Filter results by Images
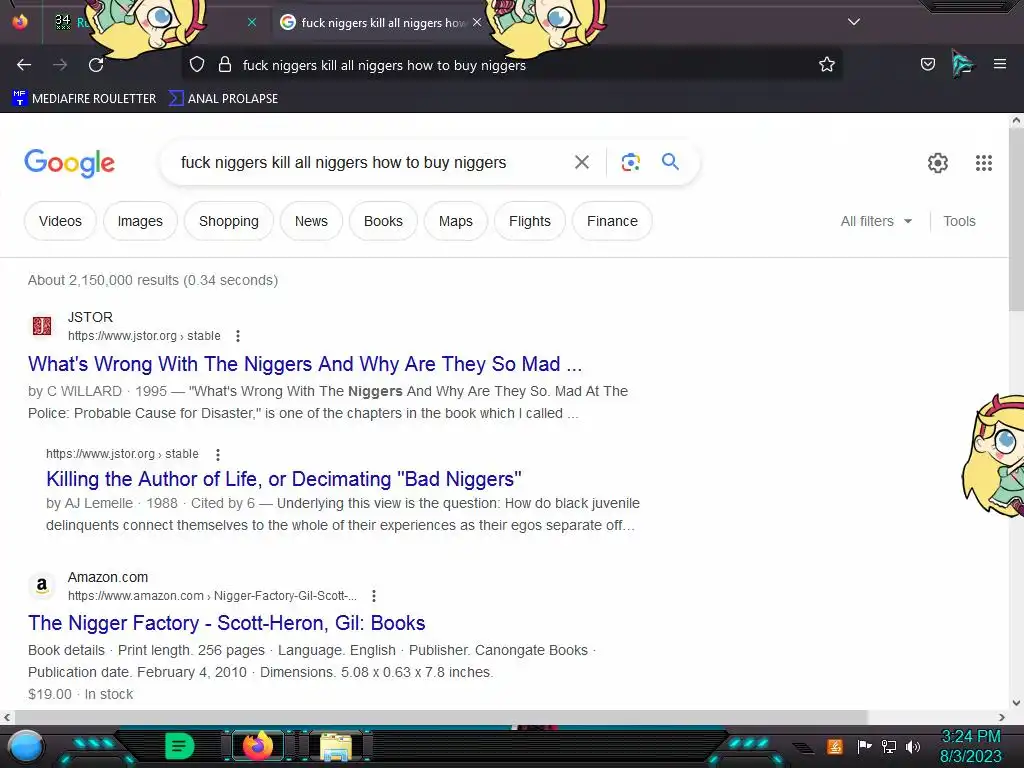The width and height of the screenshot is (1024, 768). [x=140, y=221]
